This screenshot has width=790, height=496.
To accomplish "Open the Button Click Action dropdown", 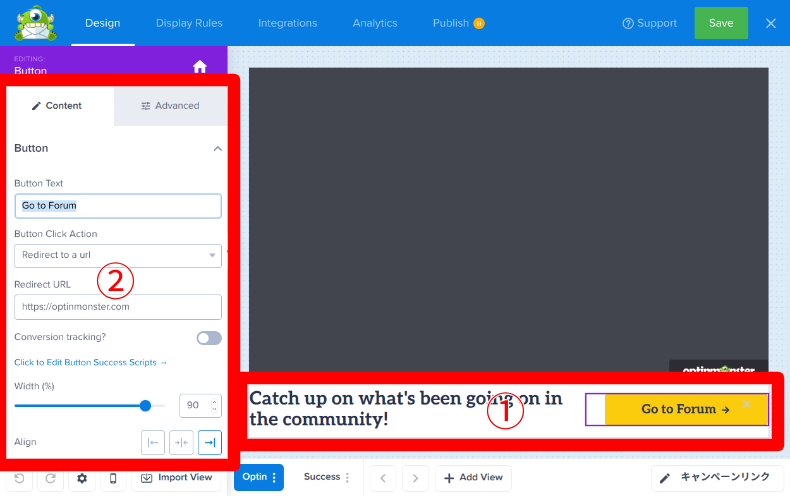I will (x=118, y=256).
